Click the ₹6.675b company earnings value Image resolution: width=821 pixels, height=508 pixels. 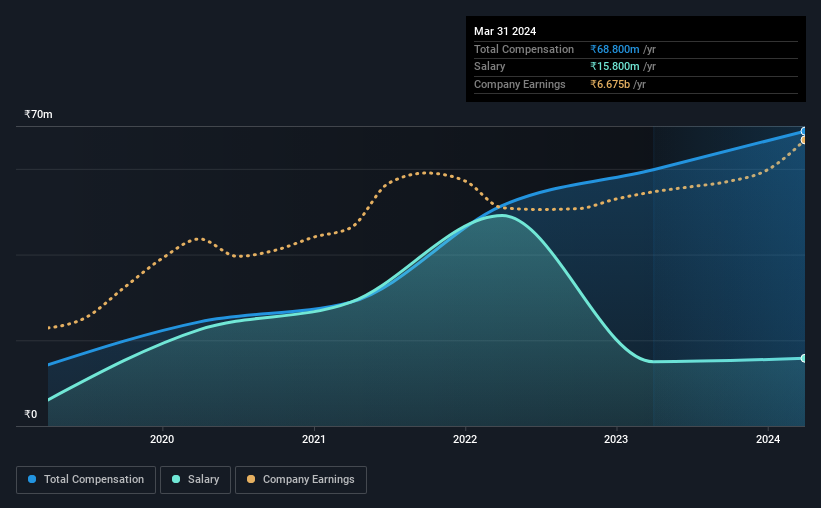pyautogui.click(x=610, y=84)
